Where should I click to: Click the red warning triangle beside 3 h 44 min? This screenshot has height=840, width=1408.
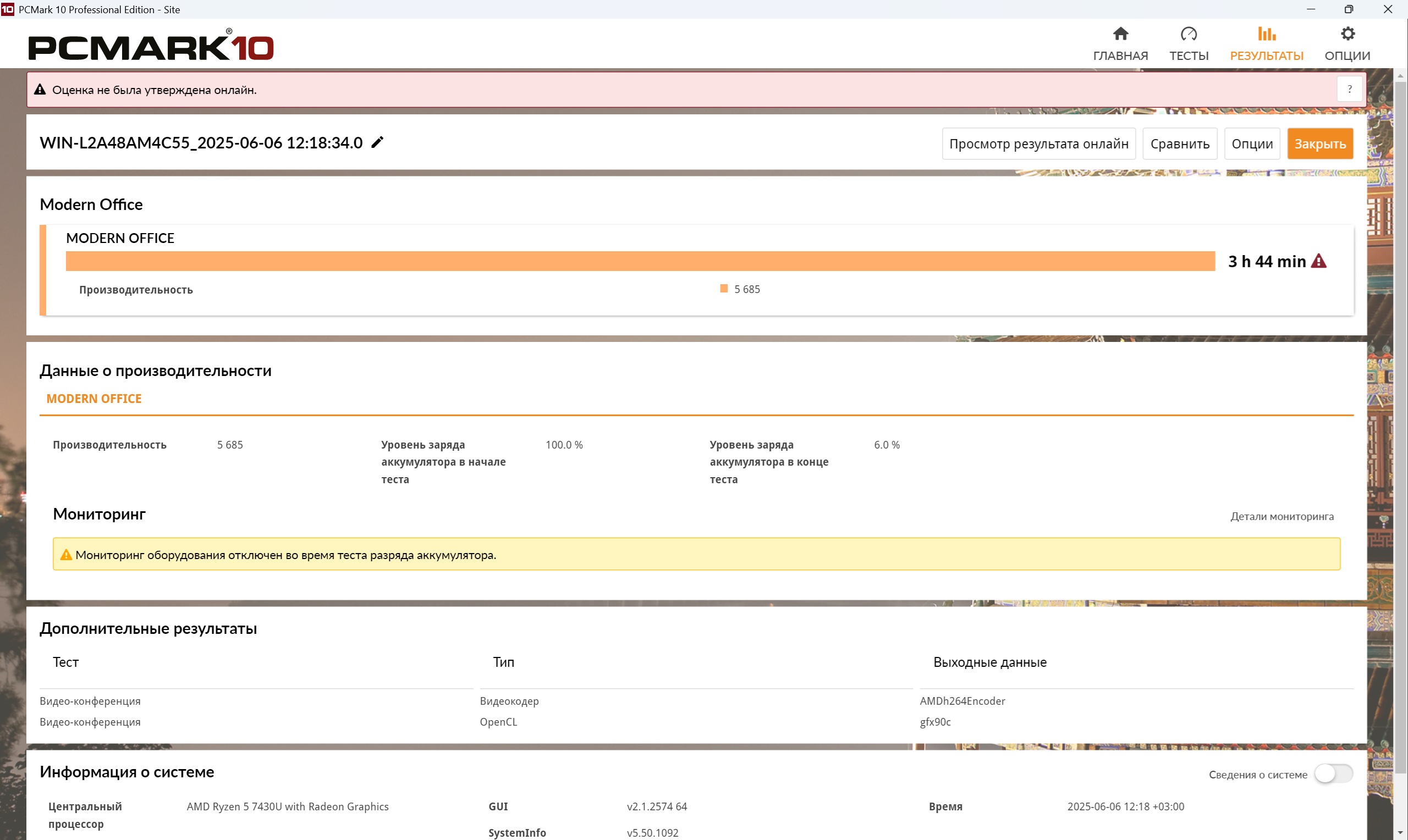tap(1318, 261)
